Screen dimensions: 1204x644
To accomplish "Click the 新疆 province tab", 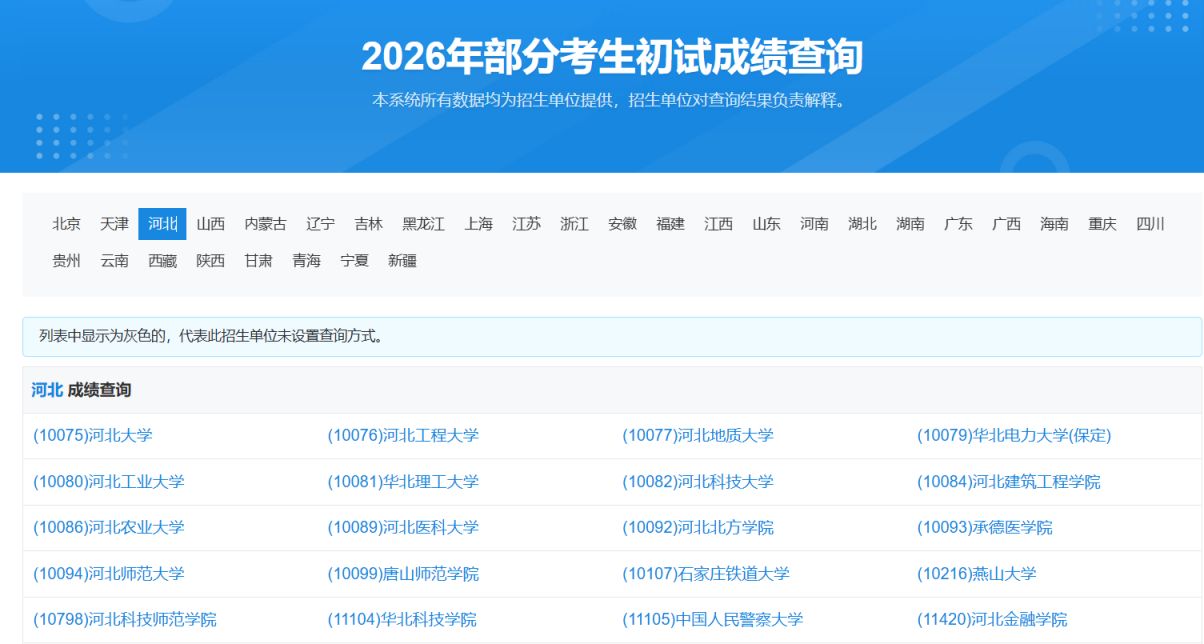I will tap(403, 261).
